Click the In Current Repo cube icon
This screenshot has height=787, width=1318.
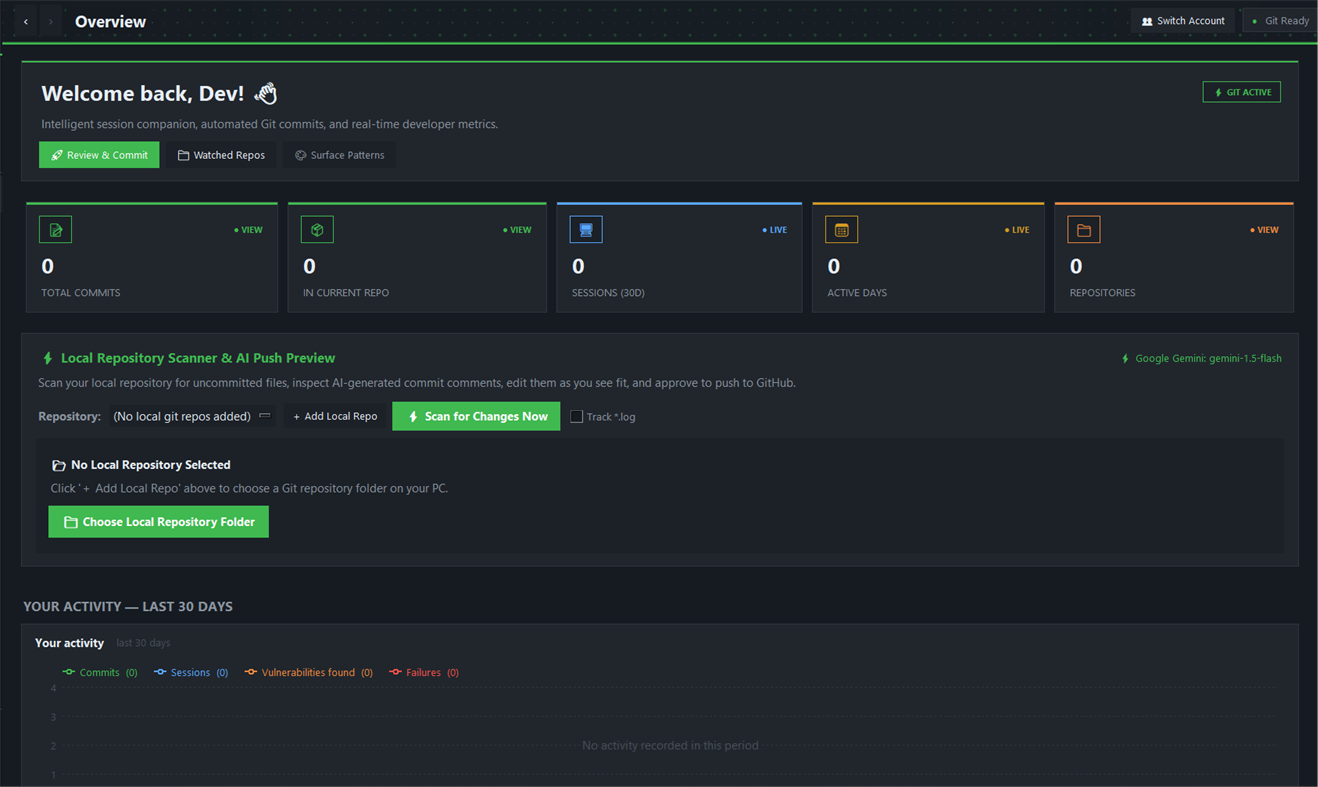(317, 230)
